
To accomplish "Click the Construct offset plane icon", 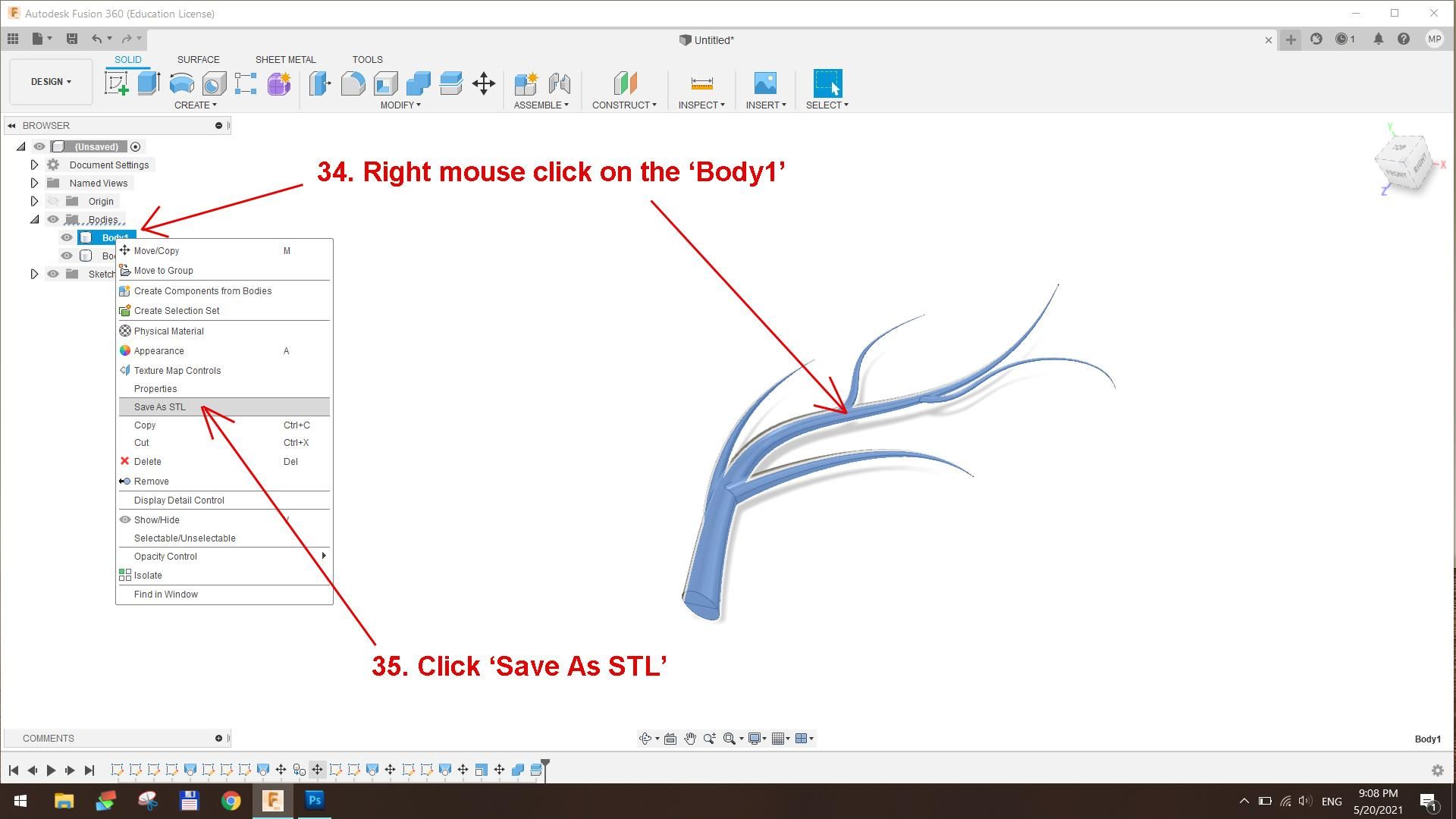I will point(625,83).
